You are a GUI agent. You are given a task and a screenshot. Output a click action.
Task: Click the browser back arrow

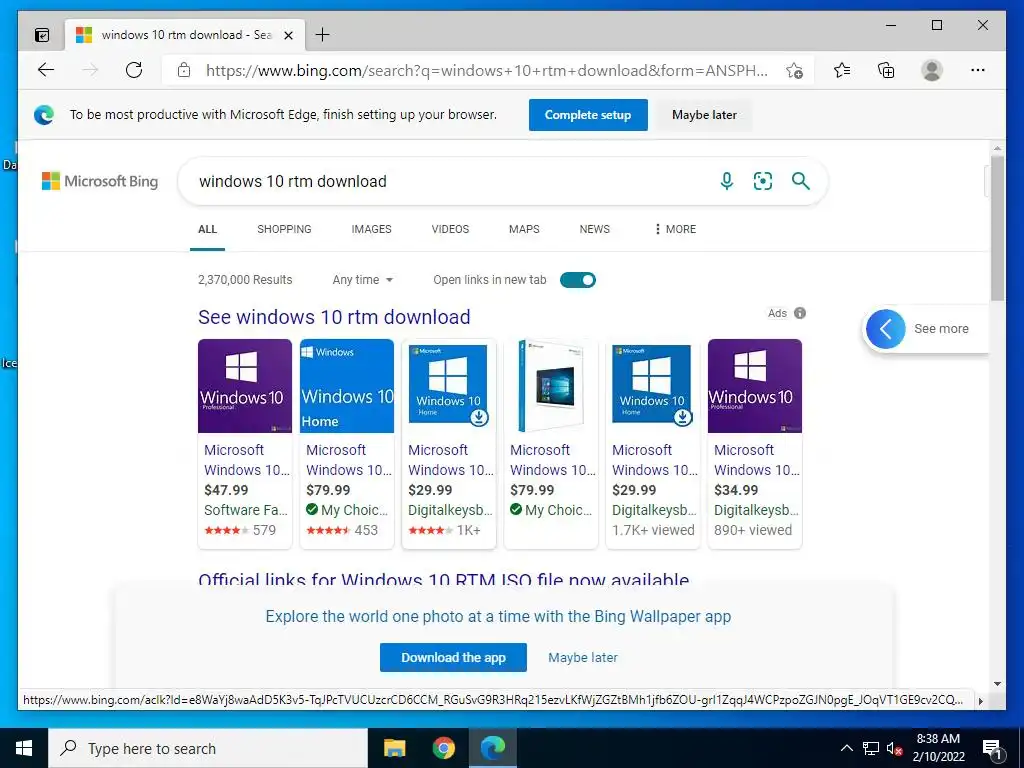(46, 70)
